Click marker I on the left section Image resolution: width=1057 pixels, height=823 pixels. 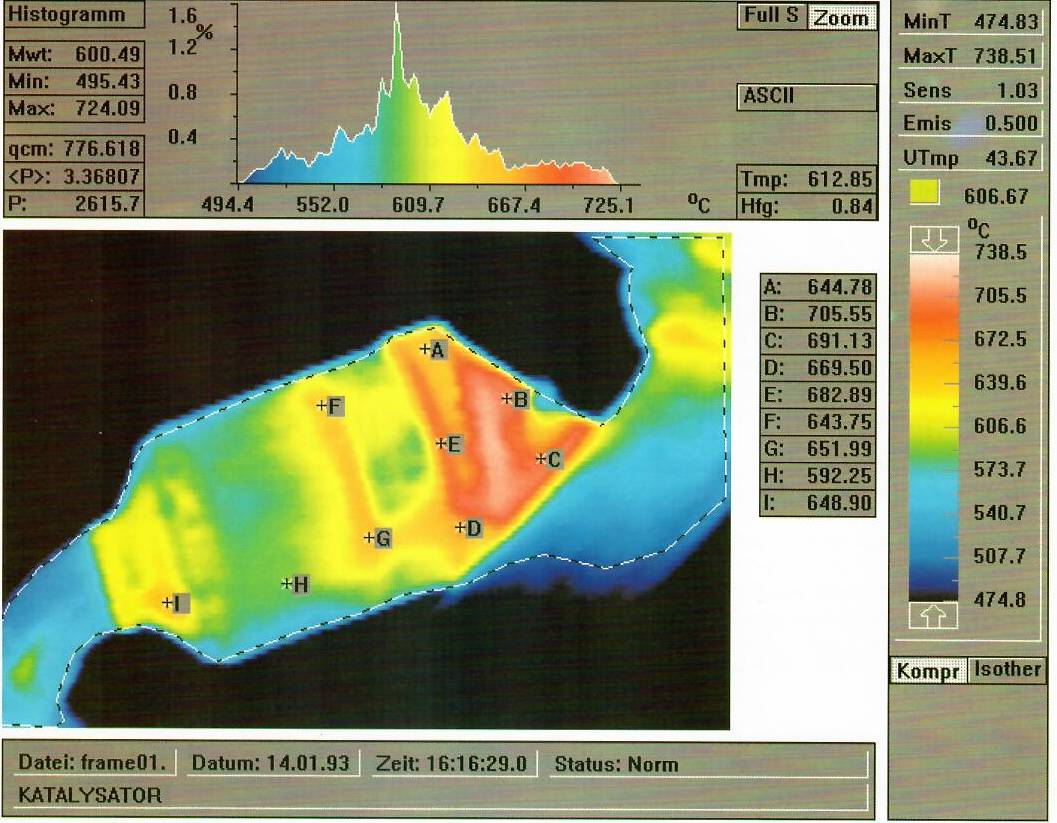pos(167,602)
